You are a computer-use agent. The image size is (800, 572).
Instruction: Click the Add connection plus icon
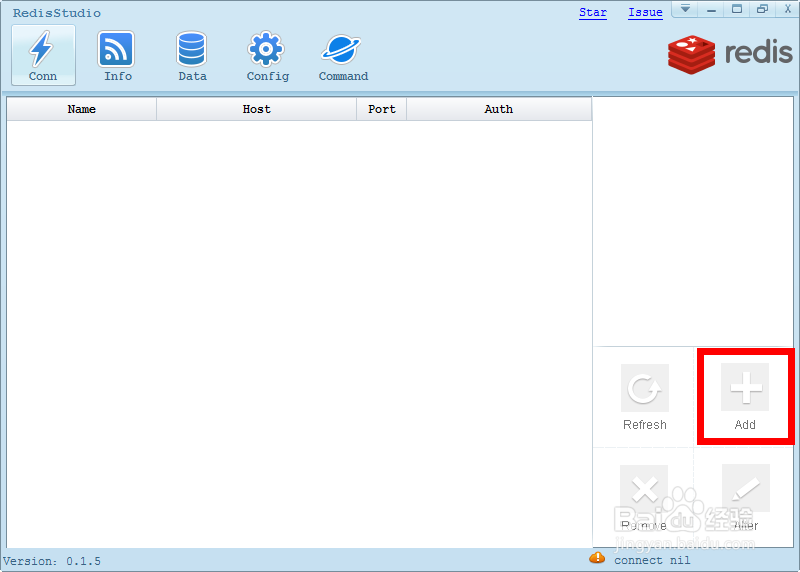click(x=745, y=387)
